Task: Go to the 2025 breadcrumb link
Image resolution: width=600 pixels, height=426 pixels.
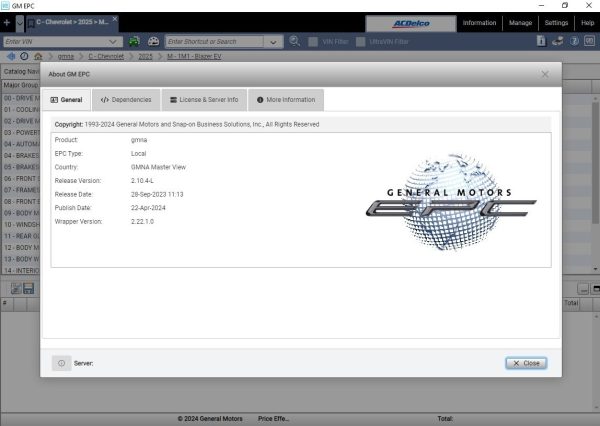Action: (x=145, y=56)
